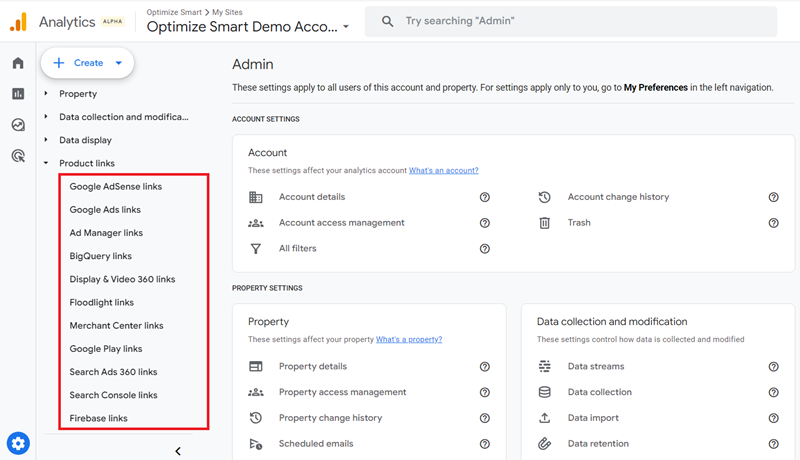This screenshot has height=460, width=800.
Task: Click the Account details link
Action: click(312, 197)
